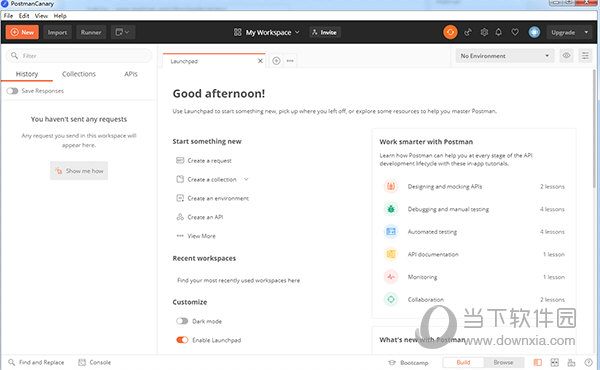Open Monitoring lesson row
This screenshot has height=370, width=600.
click(474, 277)
